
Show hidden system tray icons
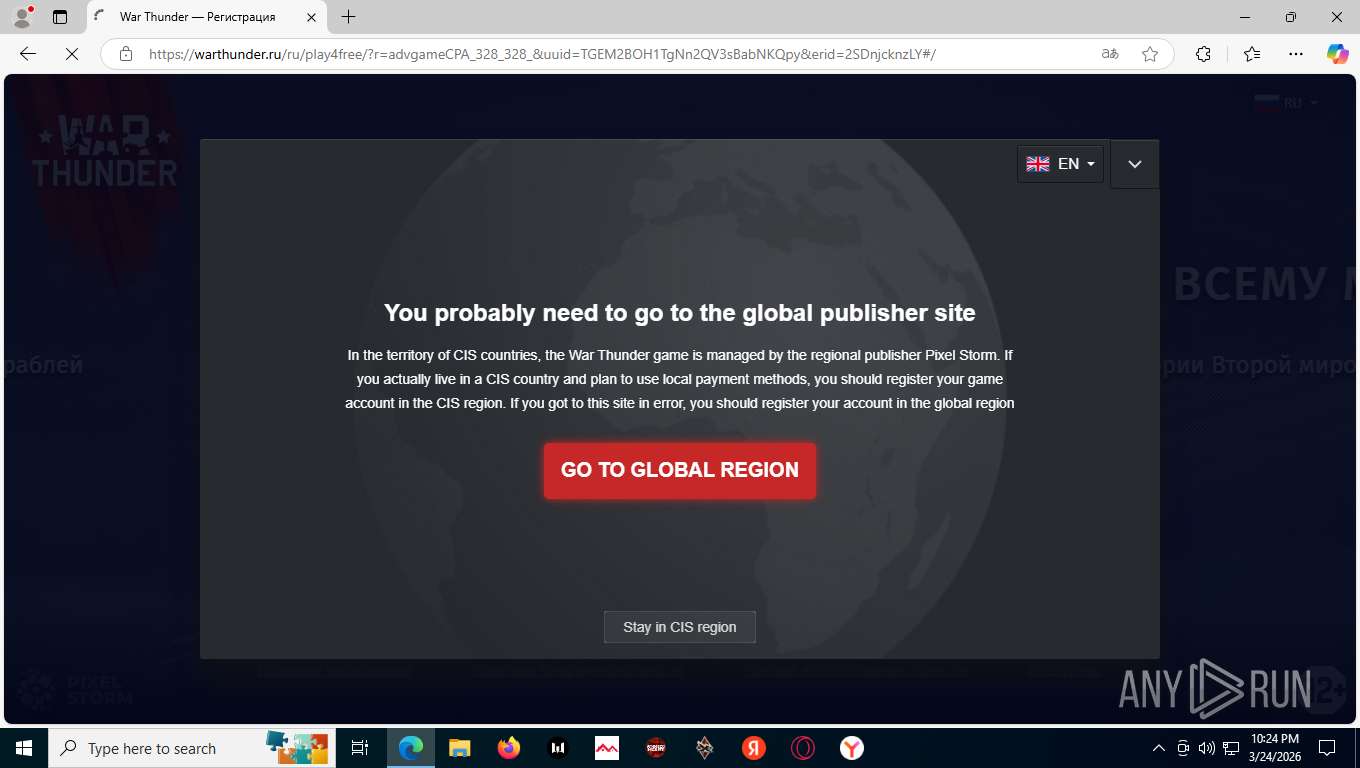click(1159, 748)
